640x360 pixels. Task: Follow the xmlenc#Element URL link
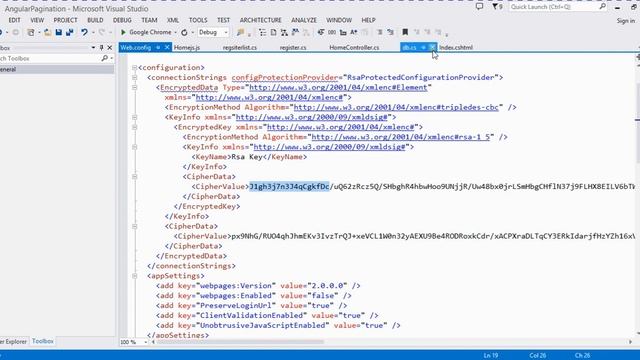point(338,87)
